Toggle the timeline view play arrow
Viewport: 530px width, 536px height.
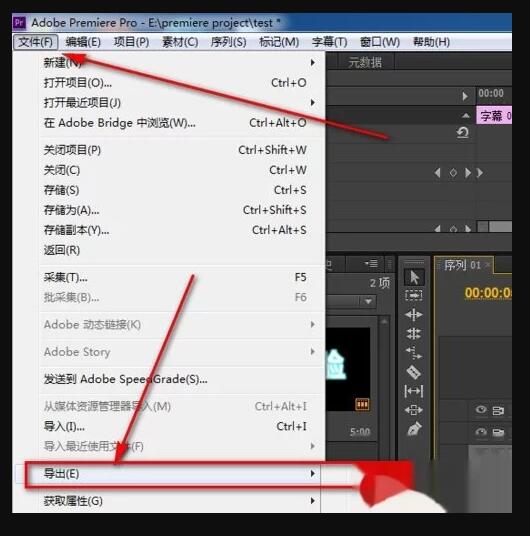click(465, 96)
